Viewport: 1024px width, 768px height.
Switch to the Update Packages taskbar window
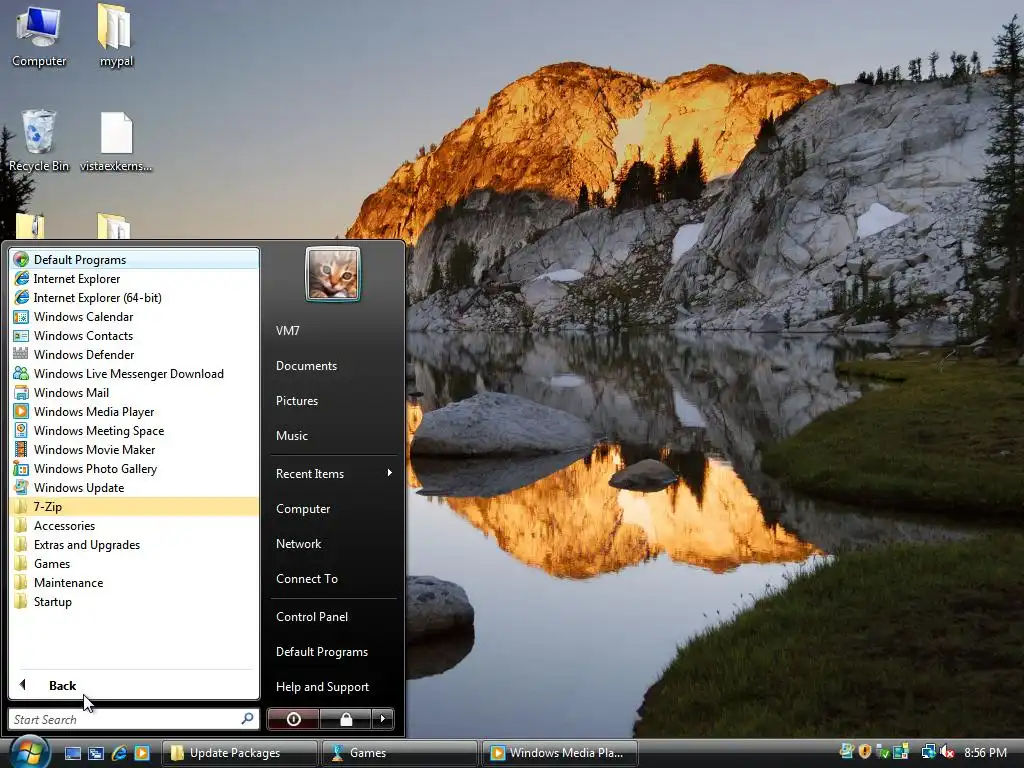pyautogui.click(x=239, y=753)
